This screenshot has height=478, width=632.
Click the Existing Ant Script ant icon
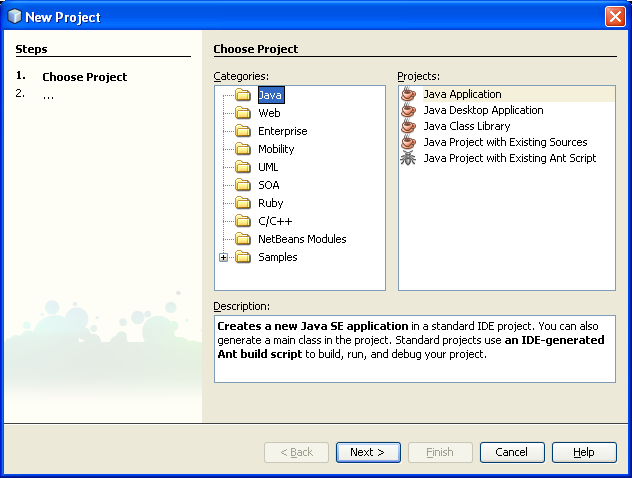click(x=408, y=158)
